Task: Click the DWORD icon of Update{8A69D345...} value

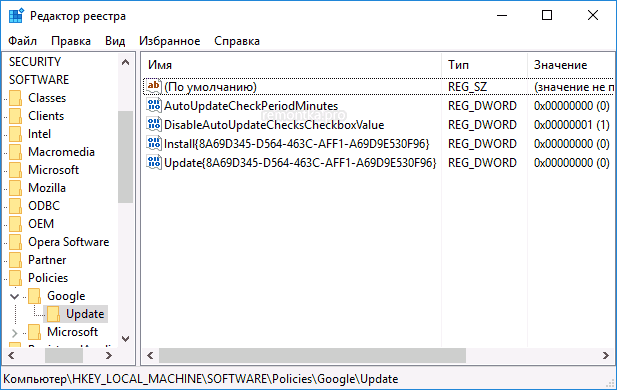Action: coord(154,162)
